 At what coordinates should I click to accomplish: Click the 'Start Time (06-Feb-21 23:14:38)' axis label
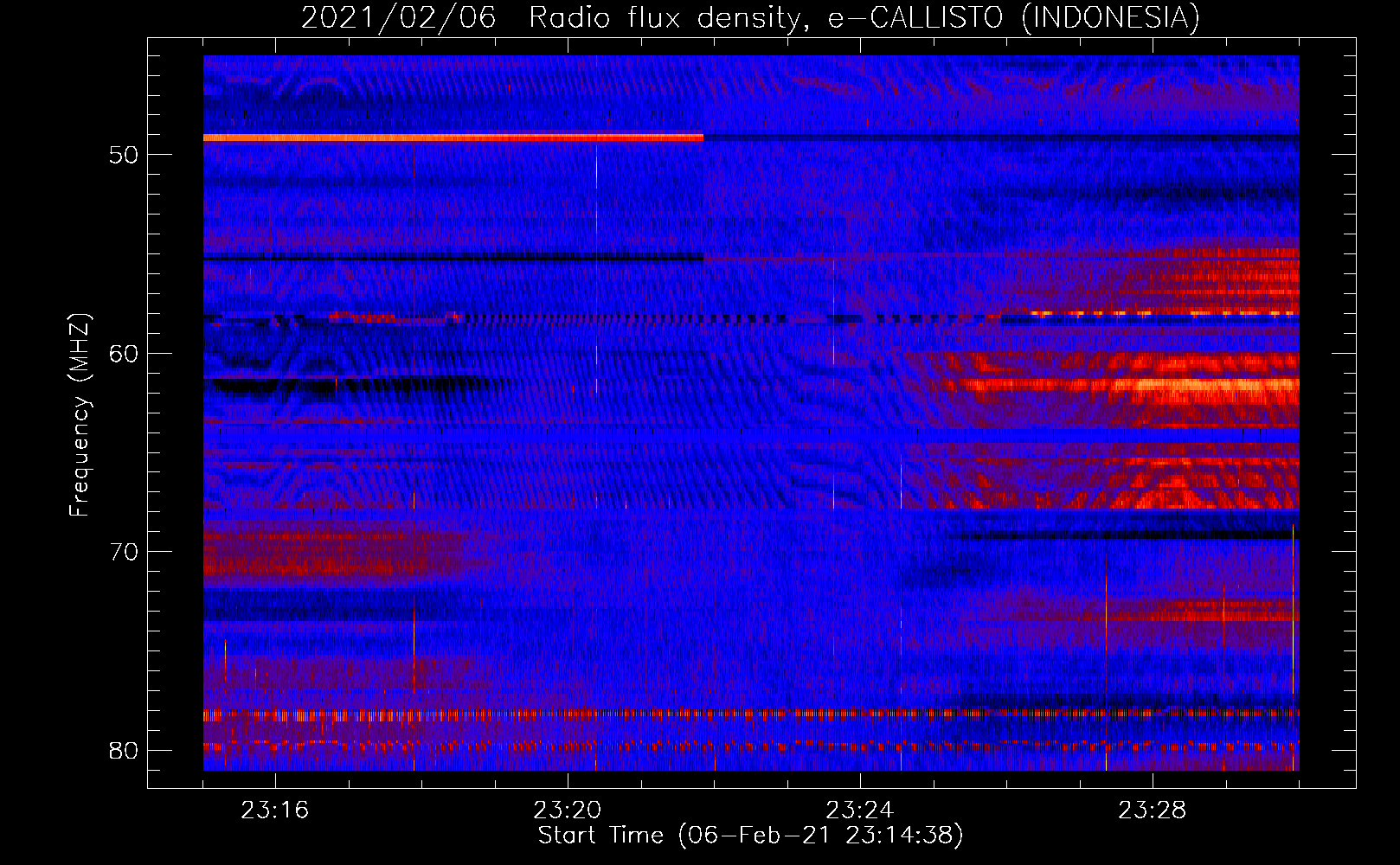click(751, 836)
